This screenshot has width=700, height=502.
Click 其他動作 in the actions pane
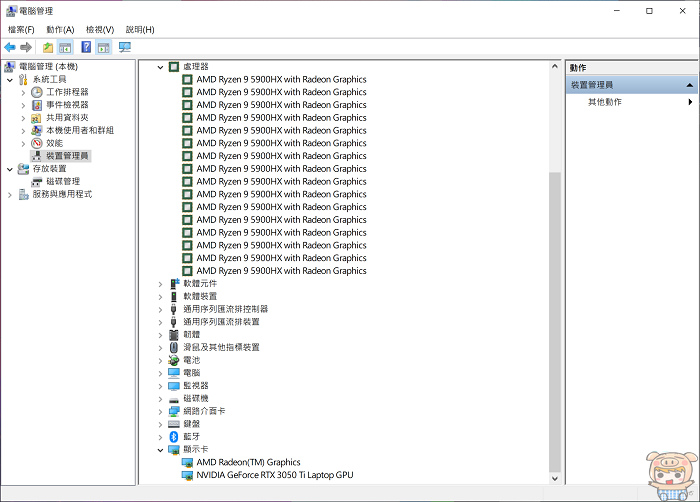coord(604,102)
